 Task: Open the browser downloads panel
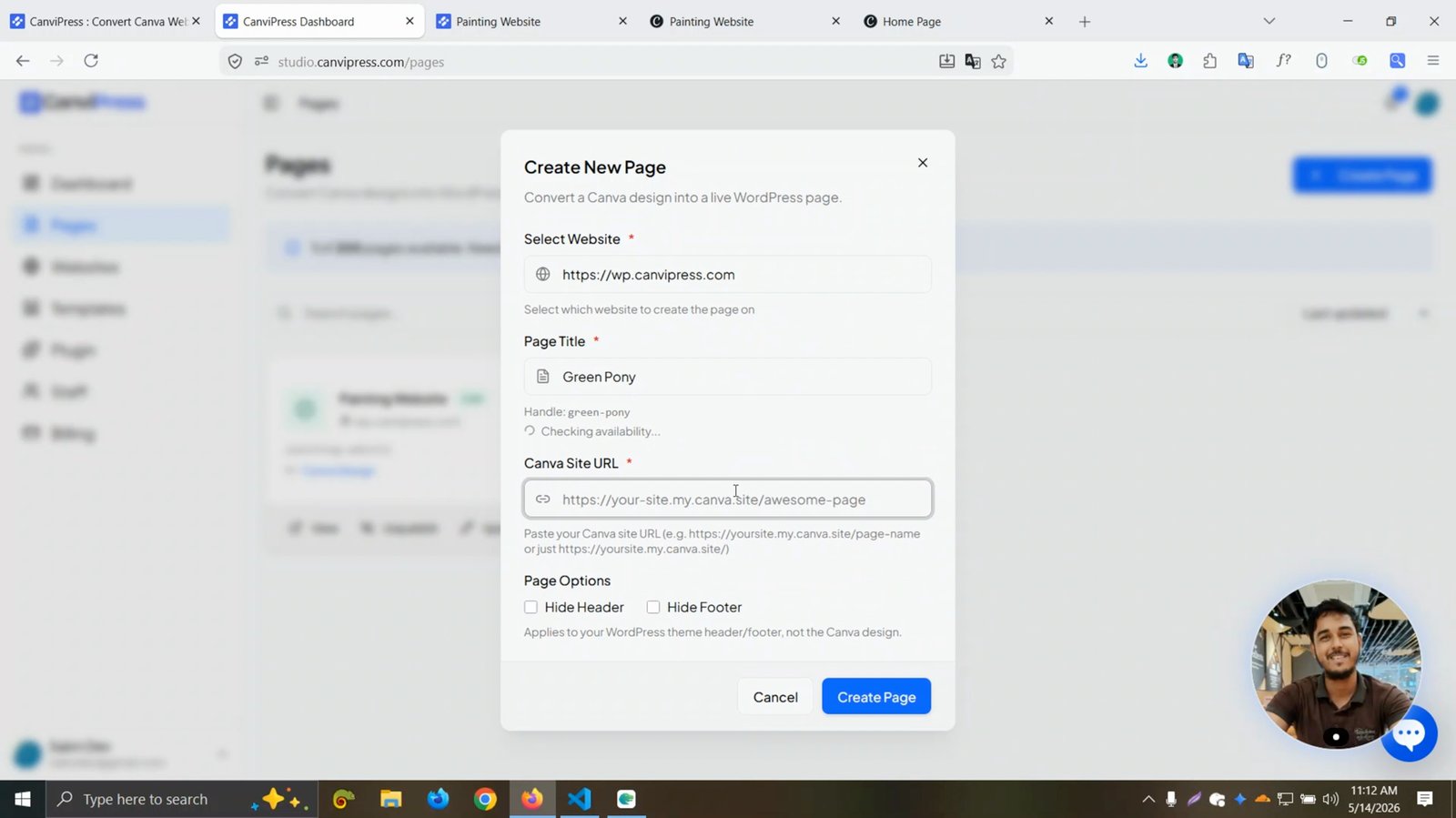click(x=1140, y=61)
